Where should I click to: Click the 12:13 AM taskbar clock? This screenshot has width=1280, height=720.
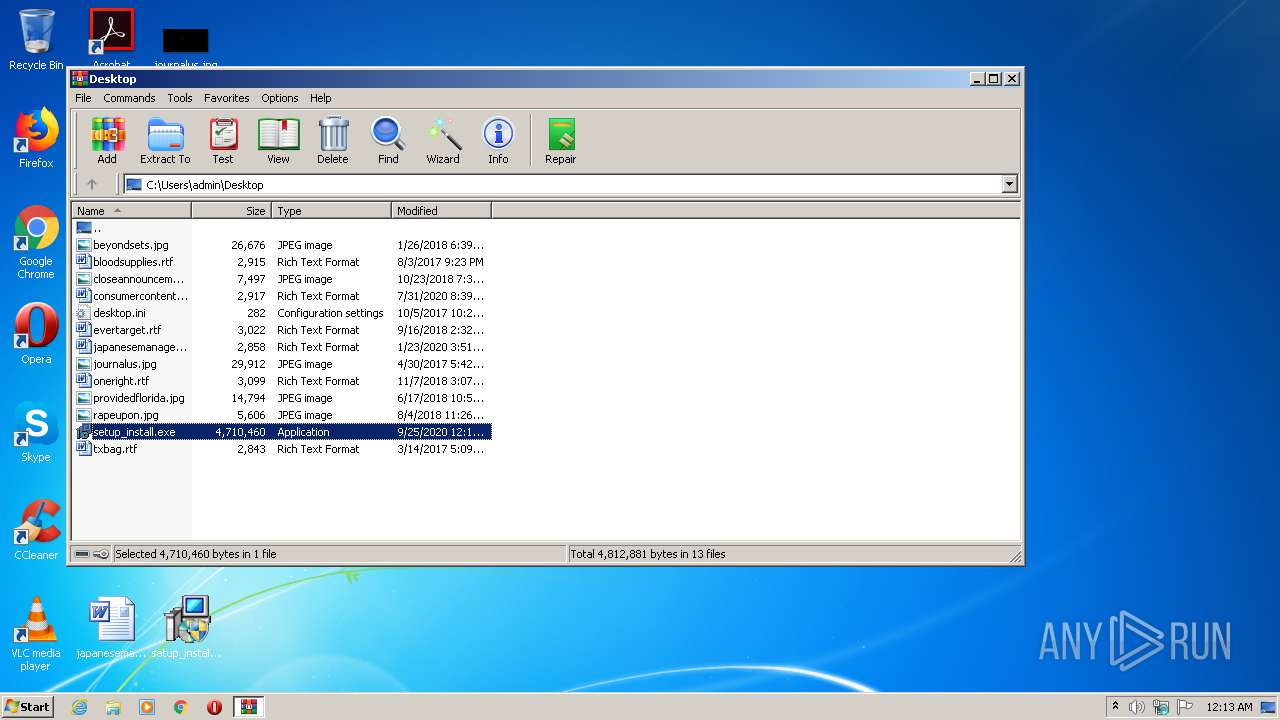point(1229,707)
